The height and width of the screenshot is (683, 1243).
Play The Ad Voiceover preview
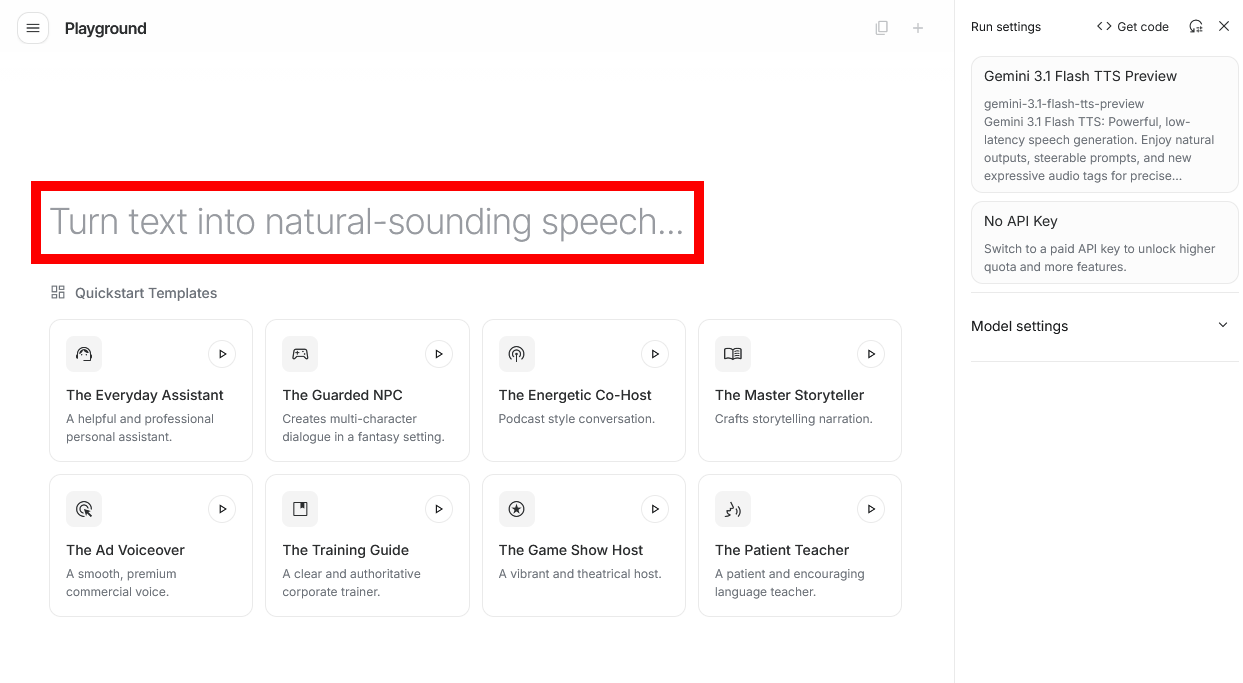click(x=222, y=509)
